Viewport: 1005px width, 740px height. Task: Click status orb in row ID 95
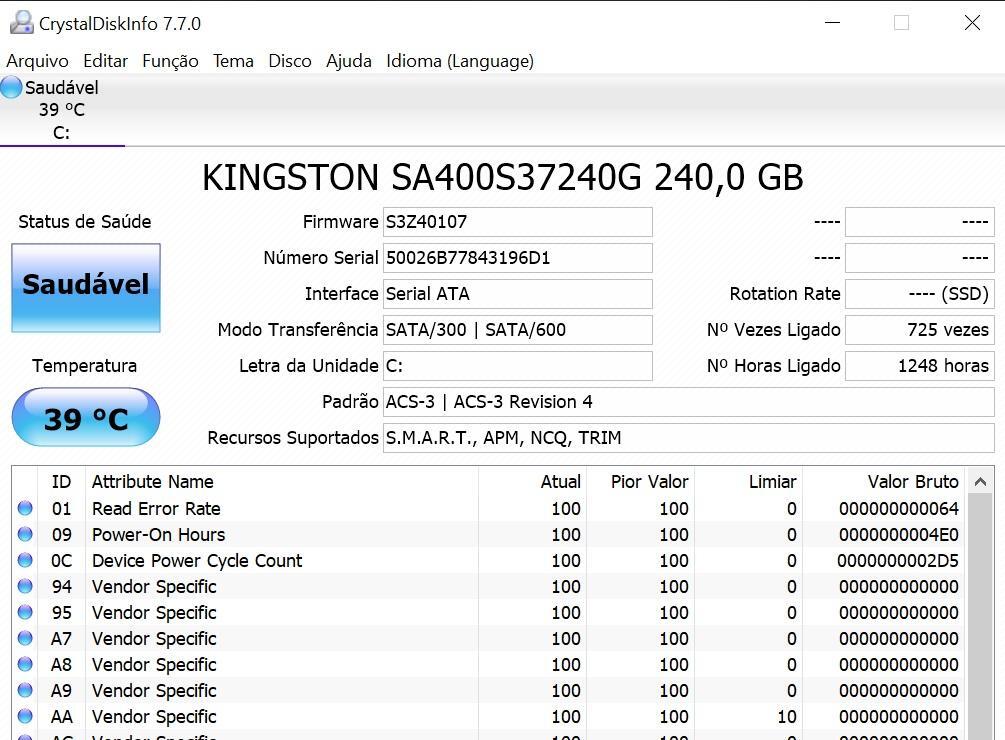click(x=25, y=613)
